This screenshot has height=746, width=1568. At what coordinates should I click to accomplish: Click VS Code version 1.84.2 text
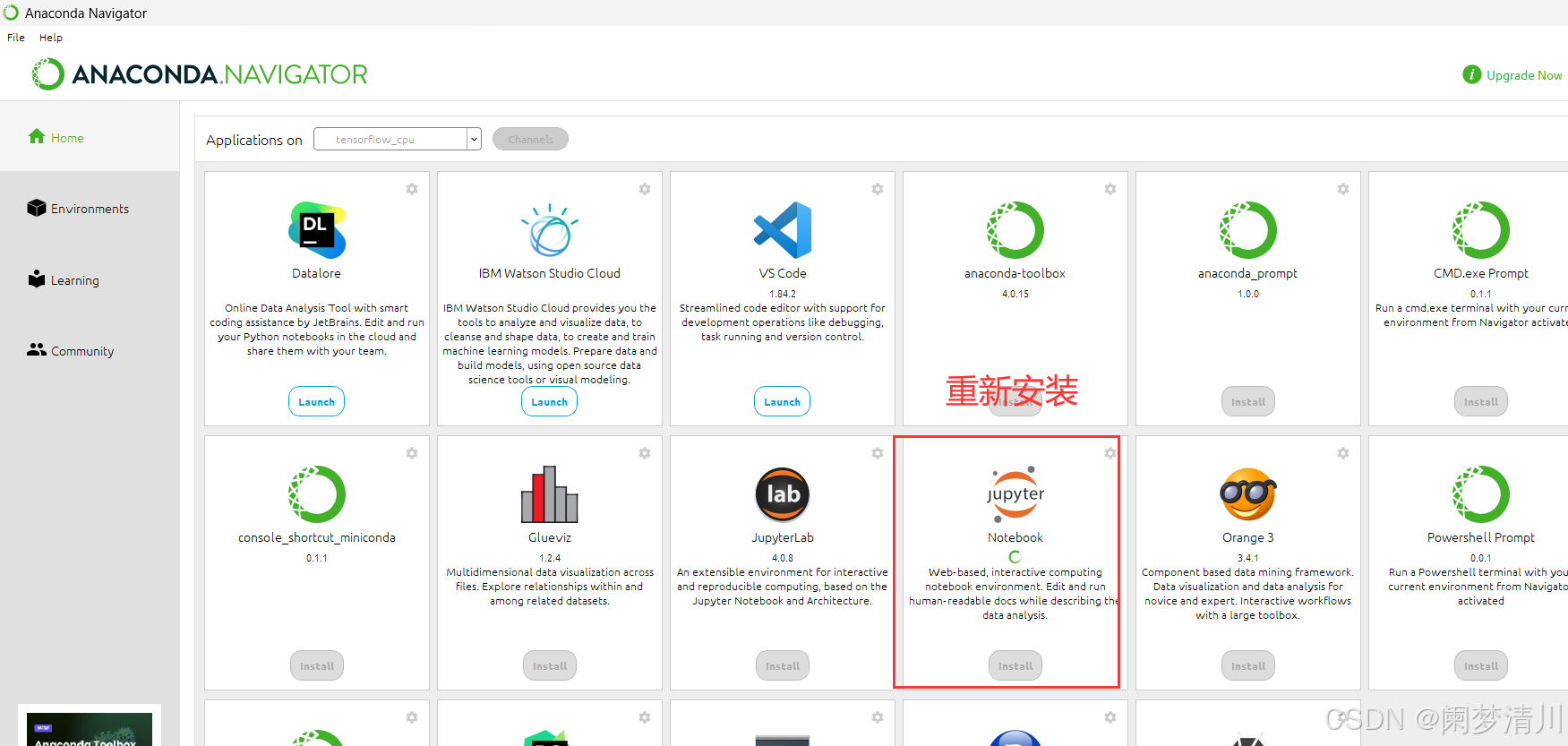[x=783, y=294]
